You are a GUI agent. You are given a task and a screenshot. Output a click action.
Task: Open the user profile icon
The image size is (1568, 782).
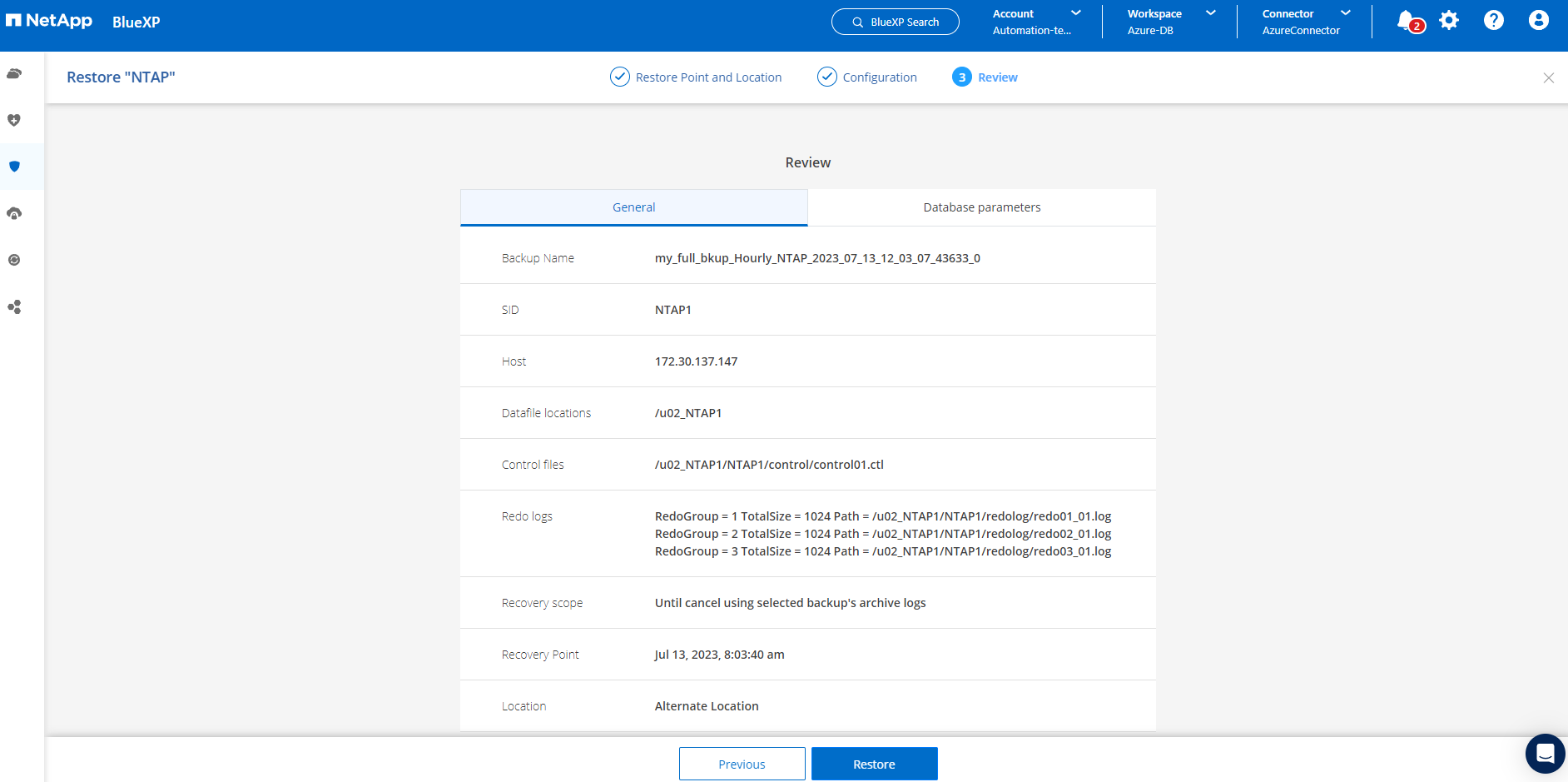(1539, 21)
